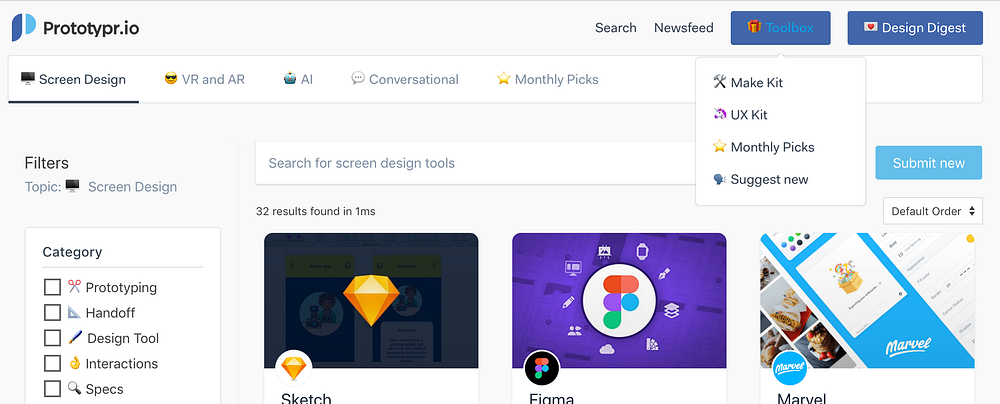The height and width of the screenshot is (404, 1000).
Task: Click the round Marvel avatar icon
Action: [790, 368]
